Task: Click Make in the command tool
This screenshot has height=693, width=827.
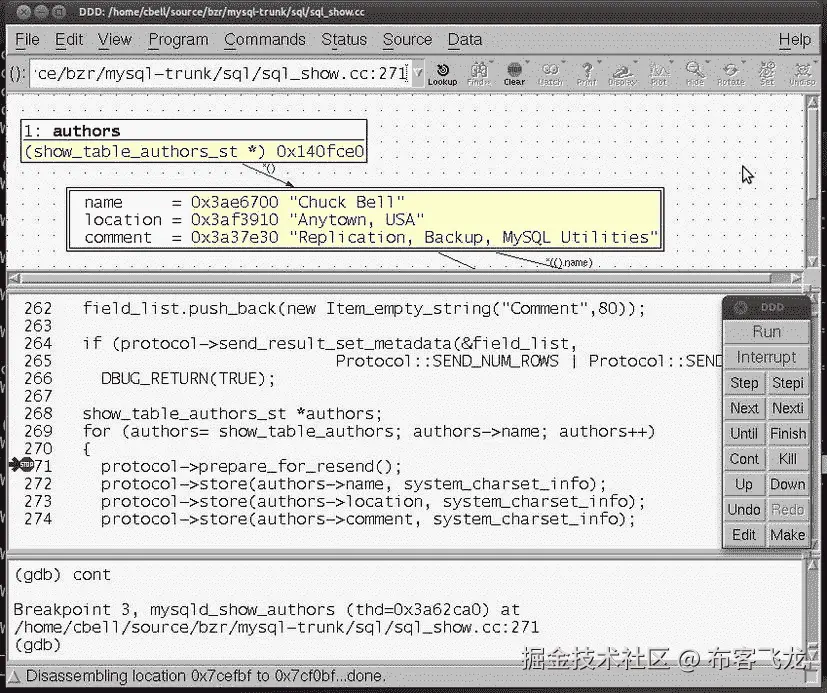Action: [787, 535]
